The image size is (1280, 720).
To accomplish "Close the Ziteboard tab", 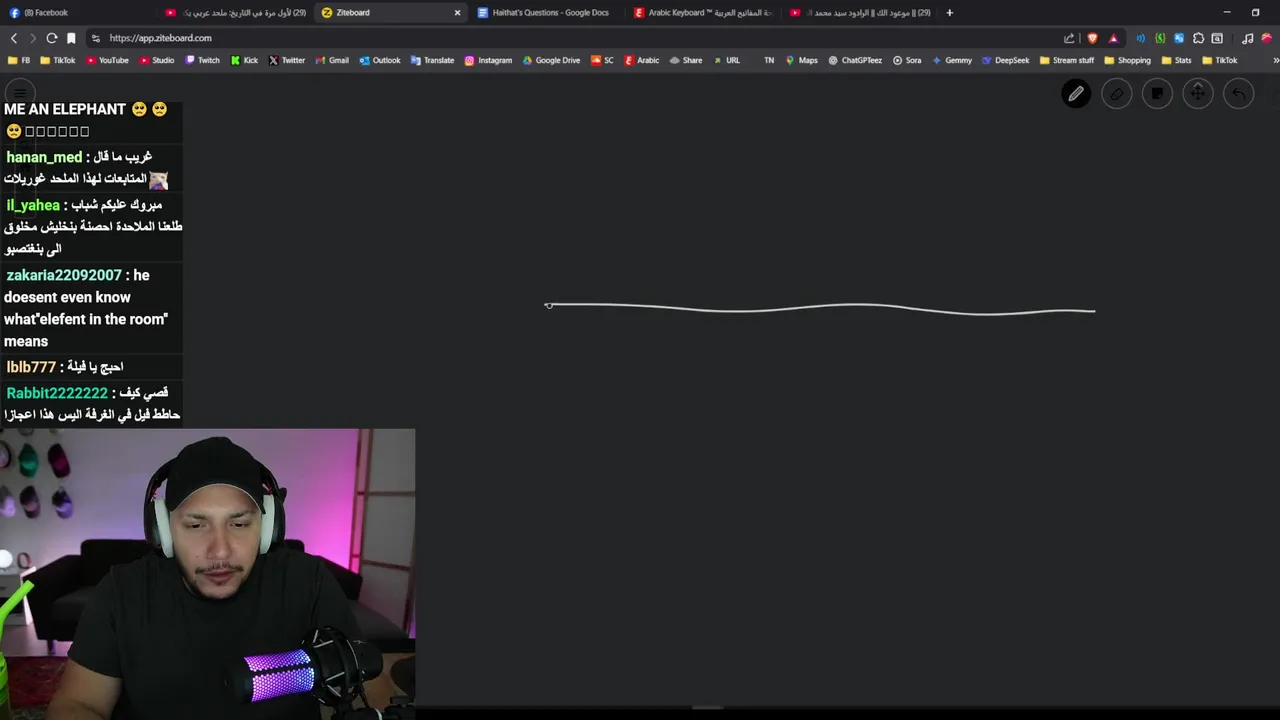I will click(457, 13).
